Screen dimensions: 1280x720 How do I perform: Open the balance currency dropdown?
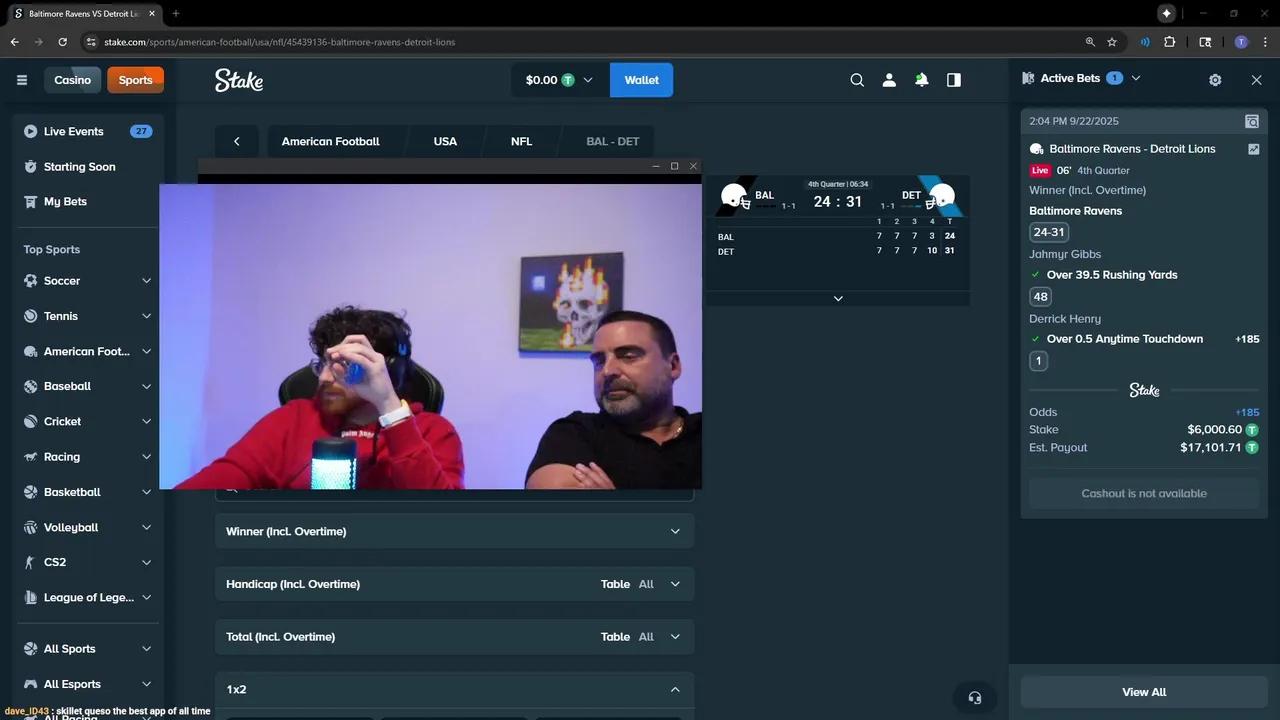pyautogui.click(x=560, y=80)
